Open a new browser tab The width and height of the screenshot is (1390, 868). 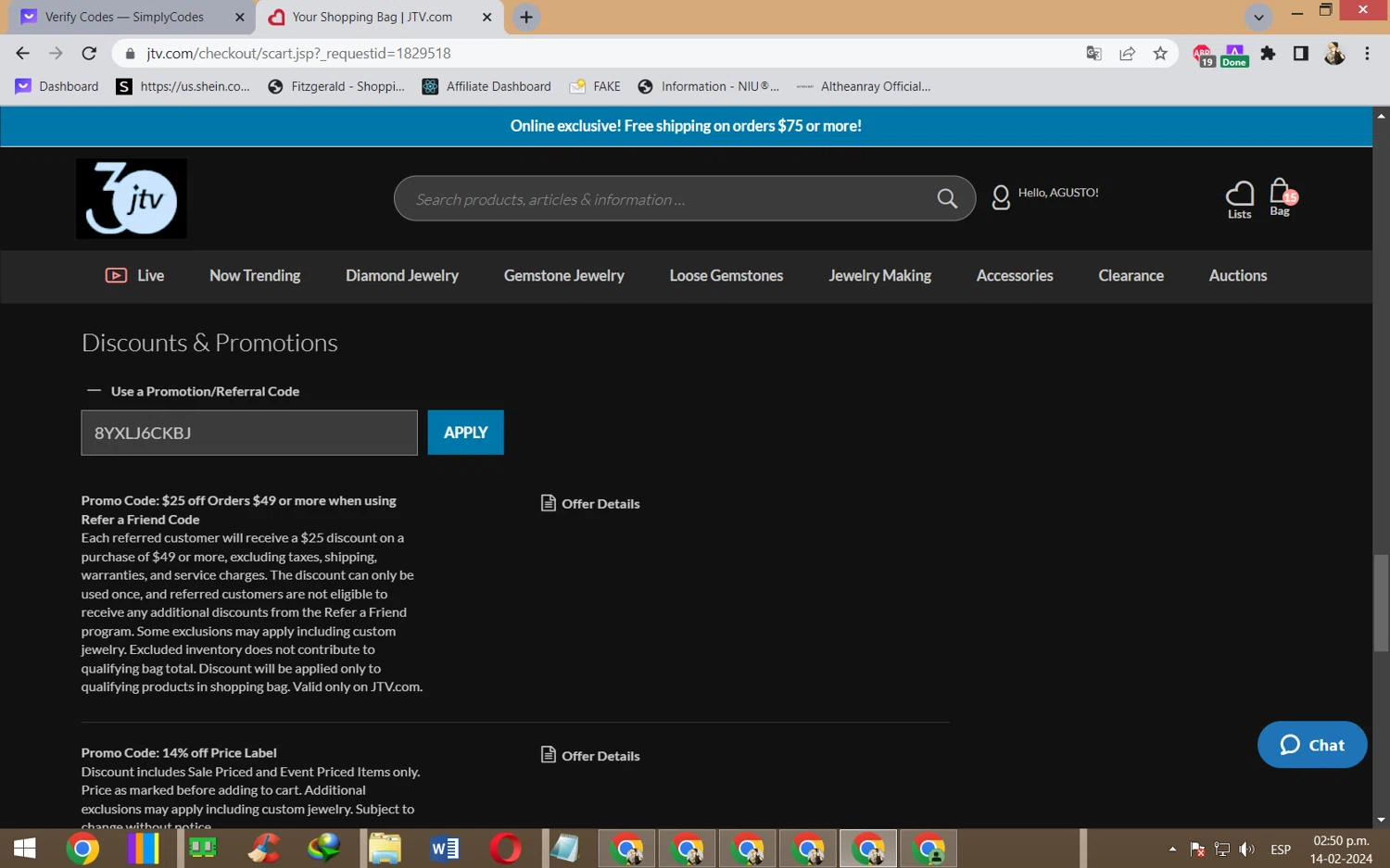pos(526,17)
